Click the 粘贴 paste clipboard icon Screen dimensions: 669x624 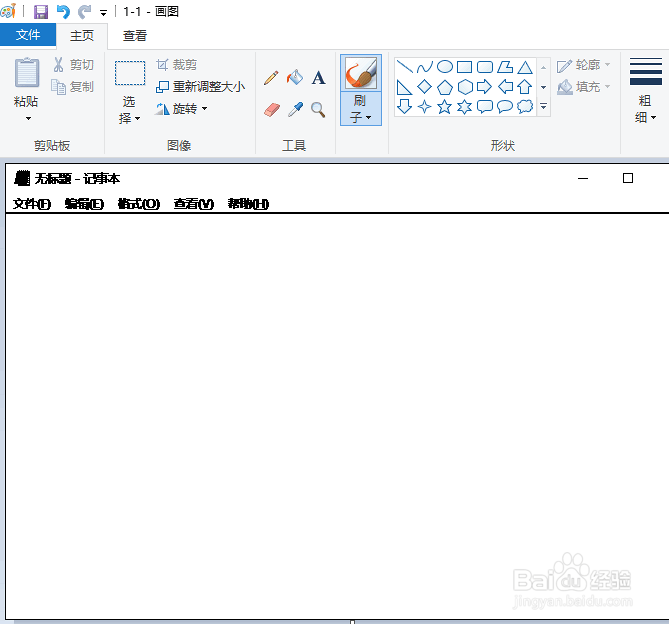pyautogui.click(x=27, y=73)
